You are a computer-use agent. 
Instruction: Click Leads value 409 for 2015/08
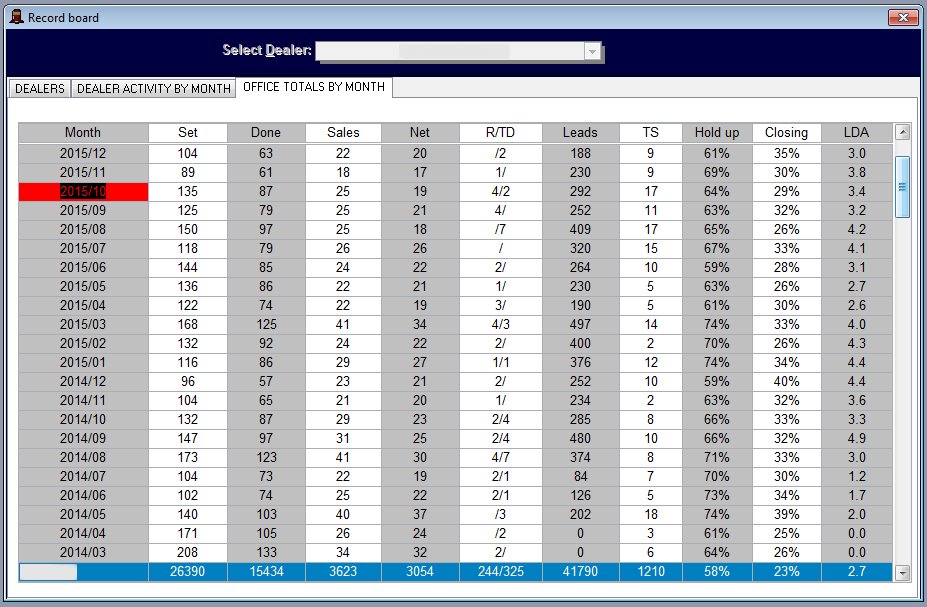coord(580,229)
